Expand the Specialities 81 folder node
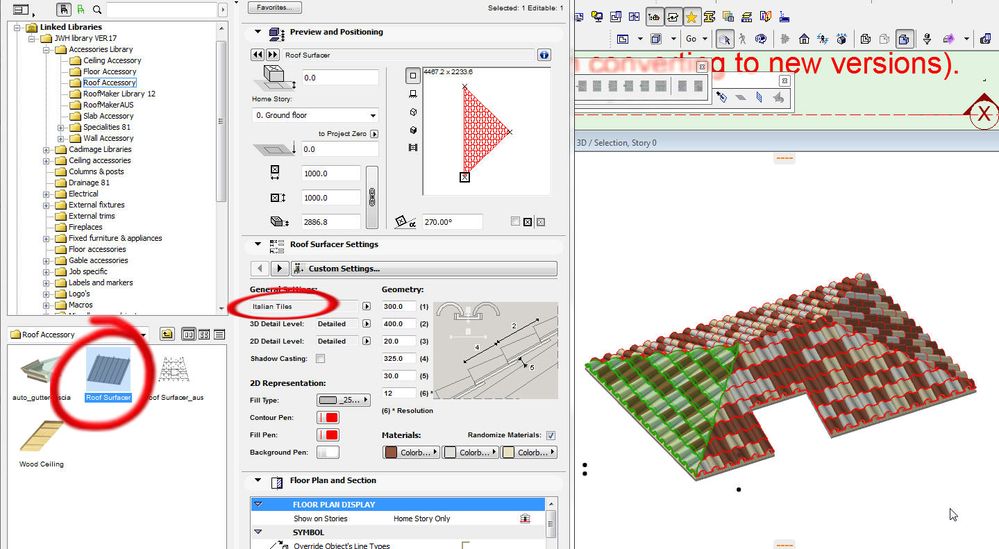The width and height of the screenshot is (999, 549). (61, 127)
